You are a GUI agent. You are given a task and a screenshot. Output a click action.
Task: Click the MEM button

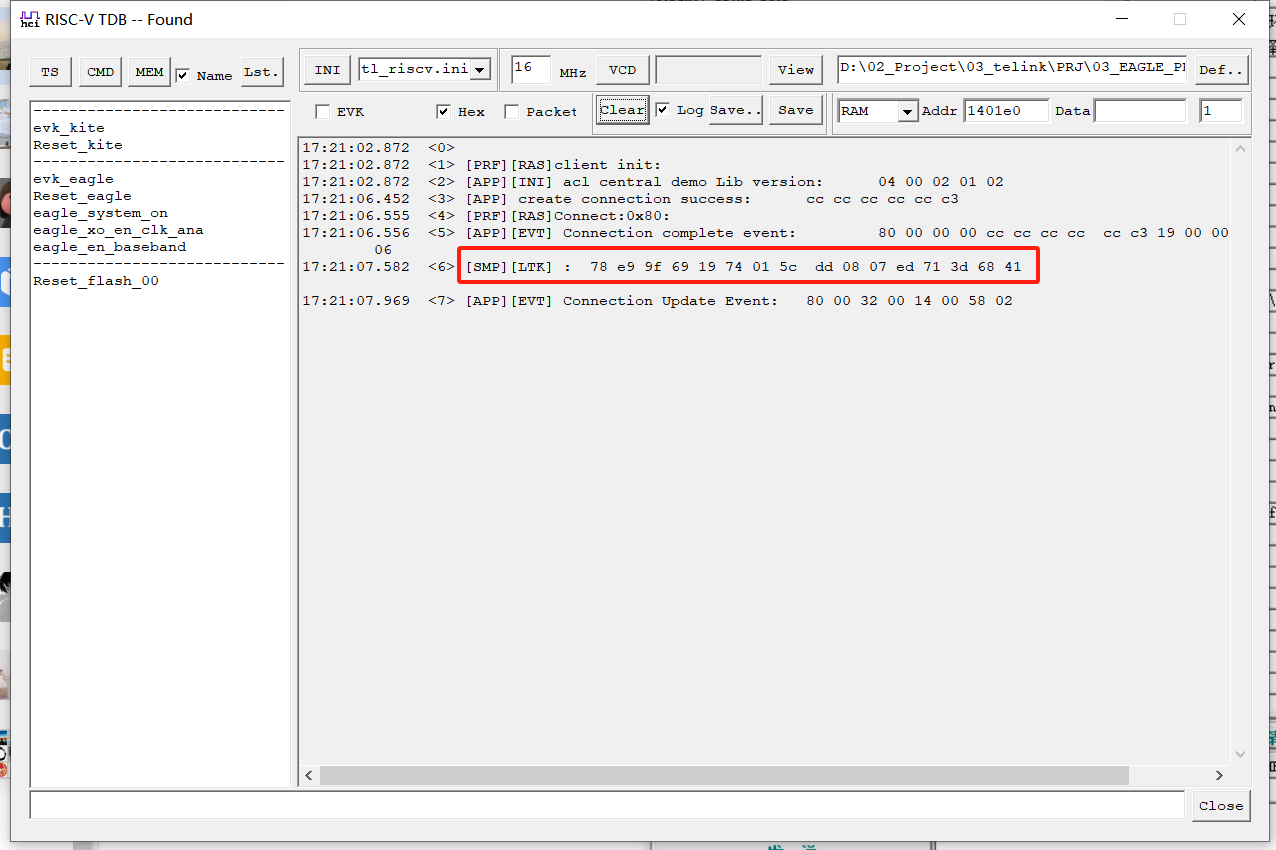point(150,72)
